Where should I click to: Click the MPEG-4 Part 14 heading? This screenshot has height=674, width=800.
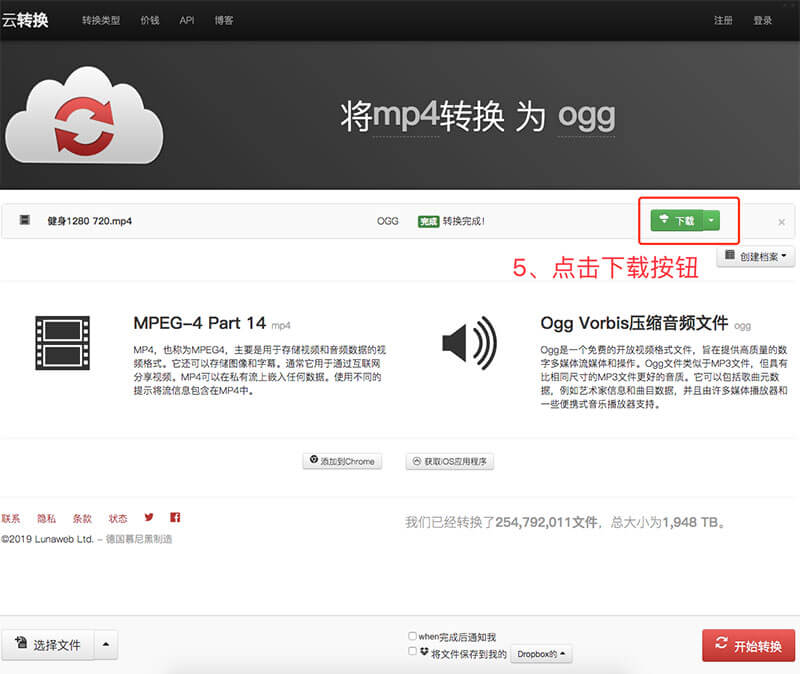199,323
